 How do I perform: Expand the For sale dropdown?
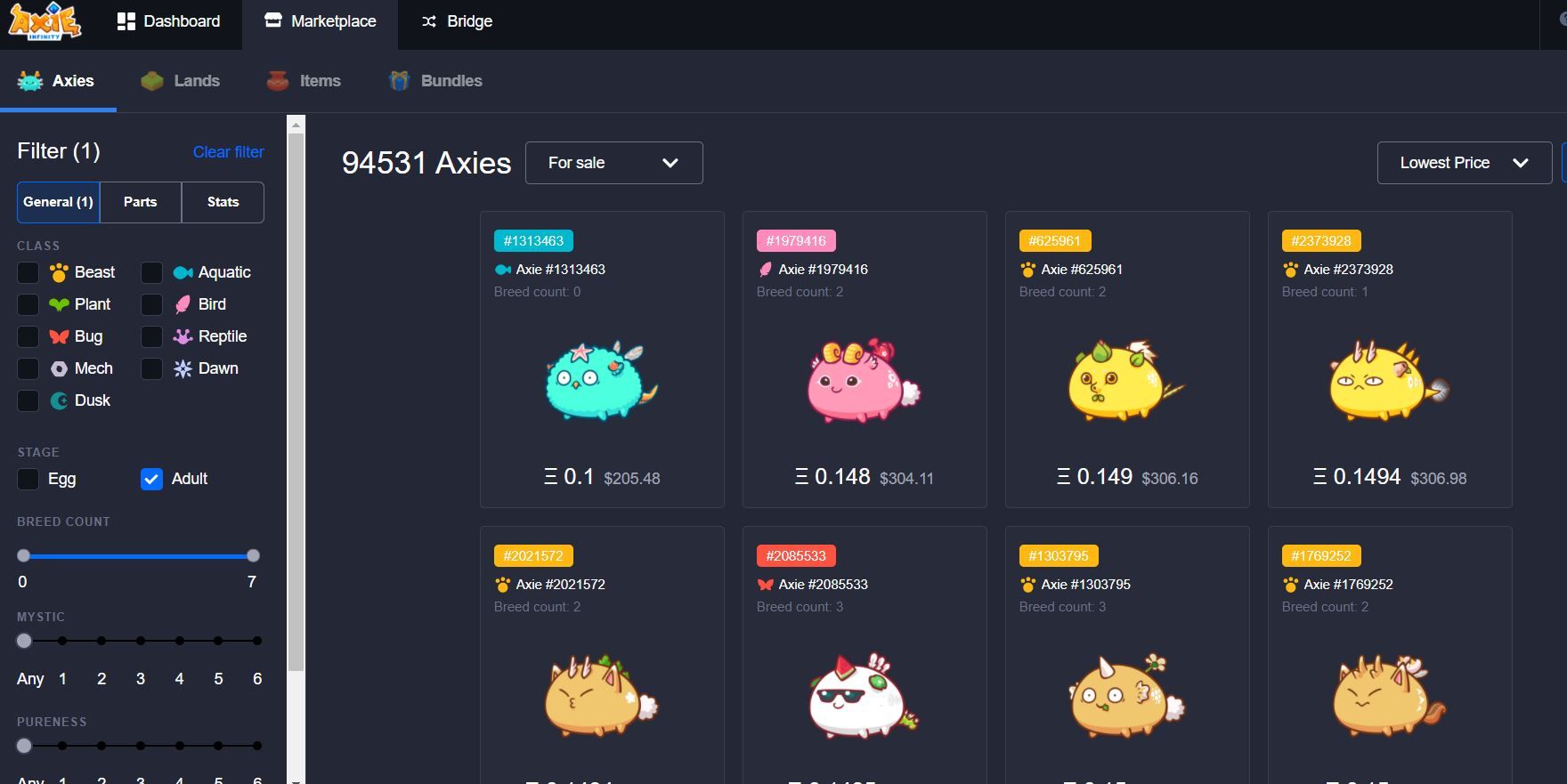pyautogui.click(x=614, y=163)
